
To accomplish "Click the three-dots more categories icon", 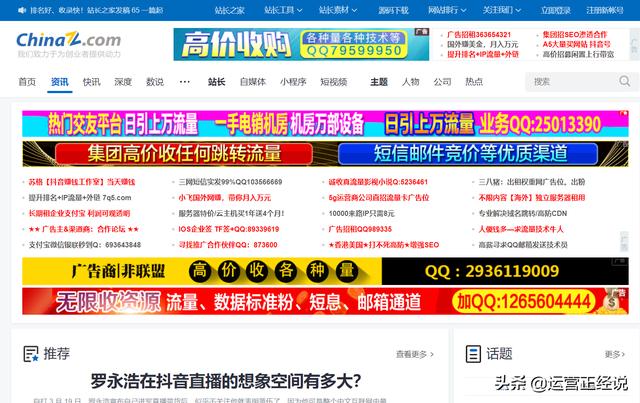I will 184,82.
